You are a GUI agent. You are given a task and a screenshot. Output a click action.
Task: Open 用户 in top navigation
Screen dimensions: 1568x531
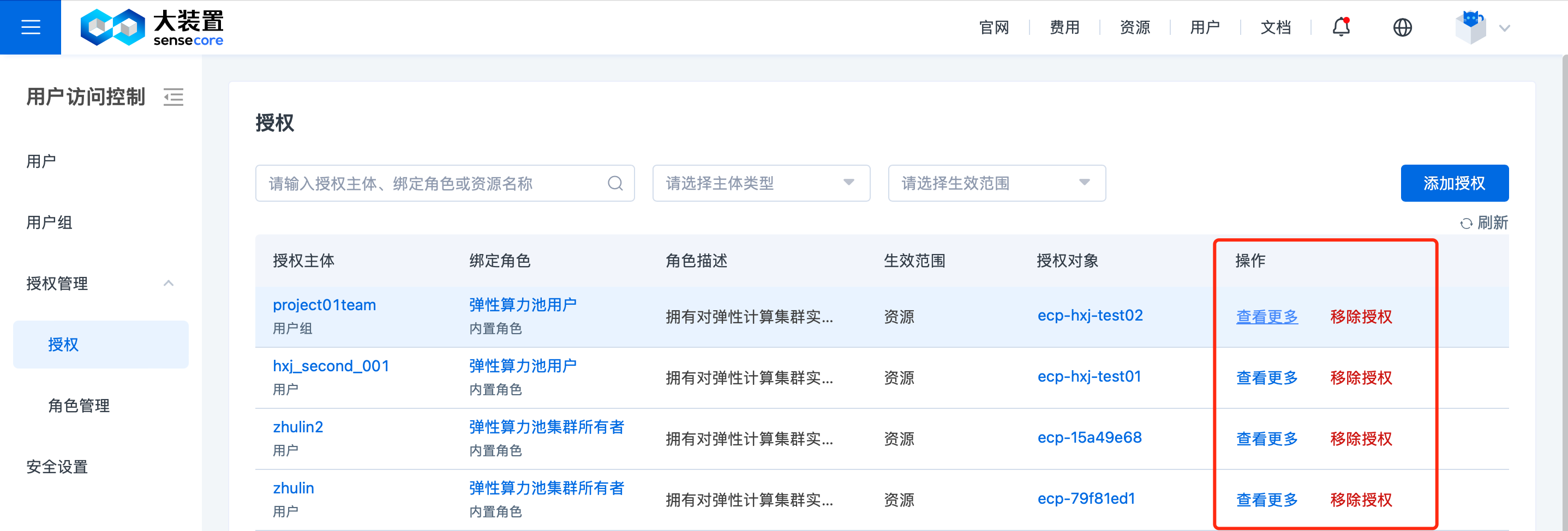pos(1205,27)
